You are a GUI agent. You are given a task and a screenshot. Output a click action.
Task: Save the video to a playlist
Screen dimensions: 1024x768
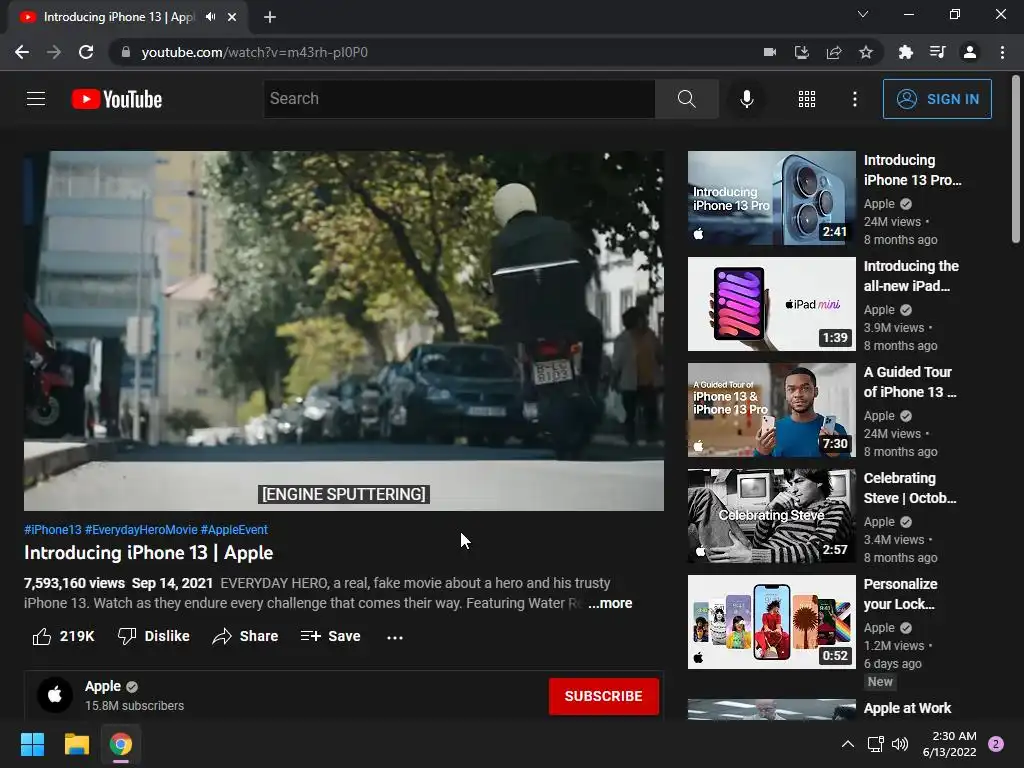[330, 636]
